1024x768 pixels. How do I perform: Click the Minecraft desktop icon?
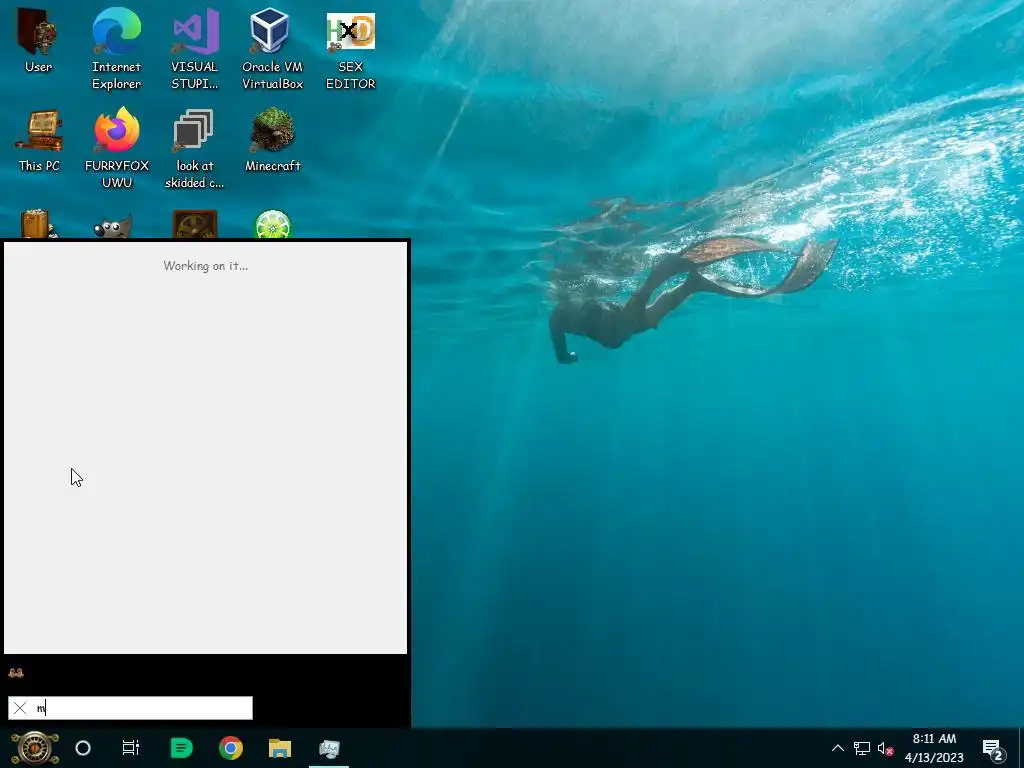pos(272,140)
